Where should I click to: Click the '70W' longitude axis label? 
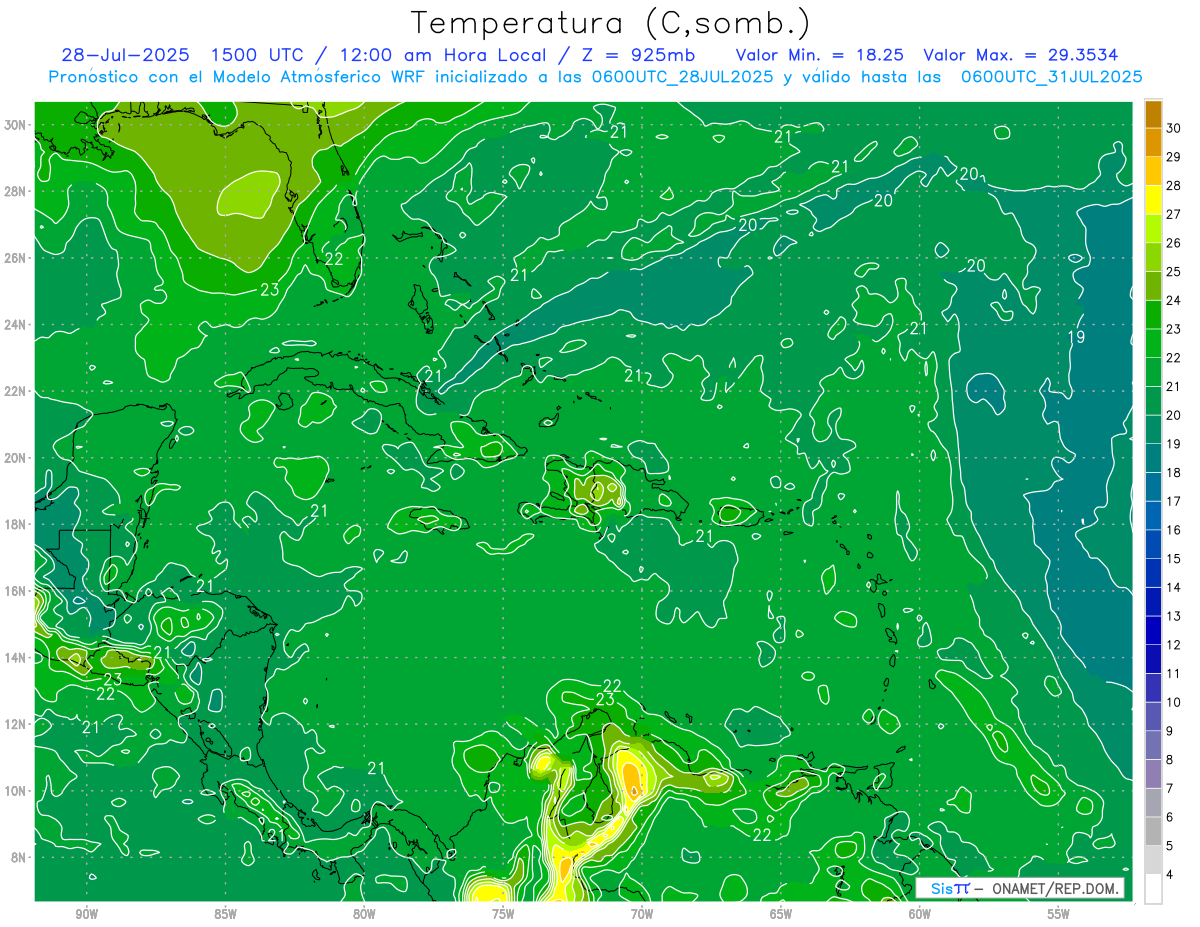[642, 915]
